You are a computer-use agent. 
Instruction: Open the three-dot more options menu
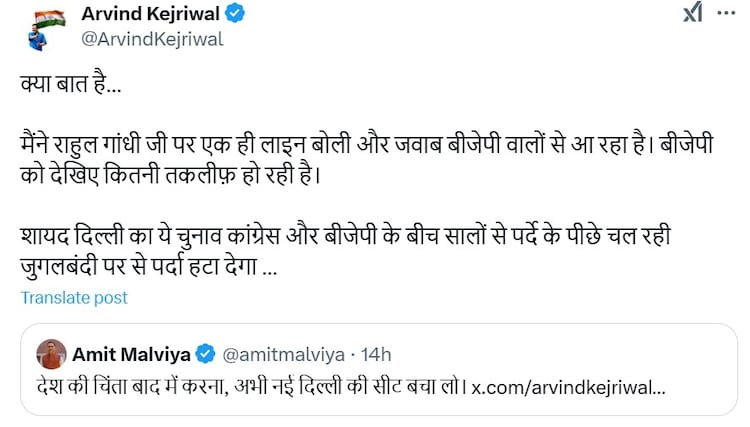point(726,13)
